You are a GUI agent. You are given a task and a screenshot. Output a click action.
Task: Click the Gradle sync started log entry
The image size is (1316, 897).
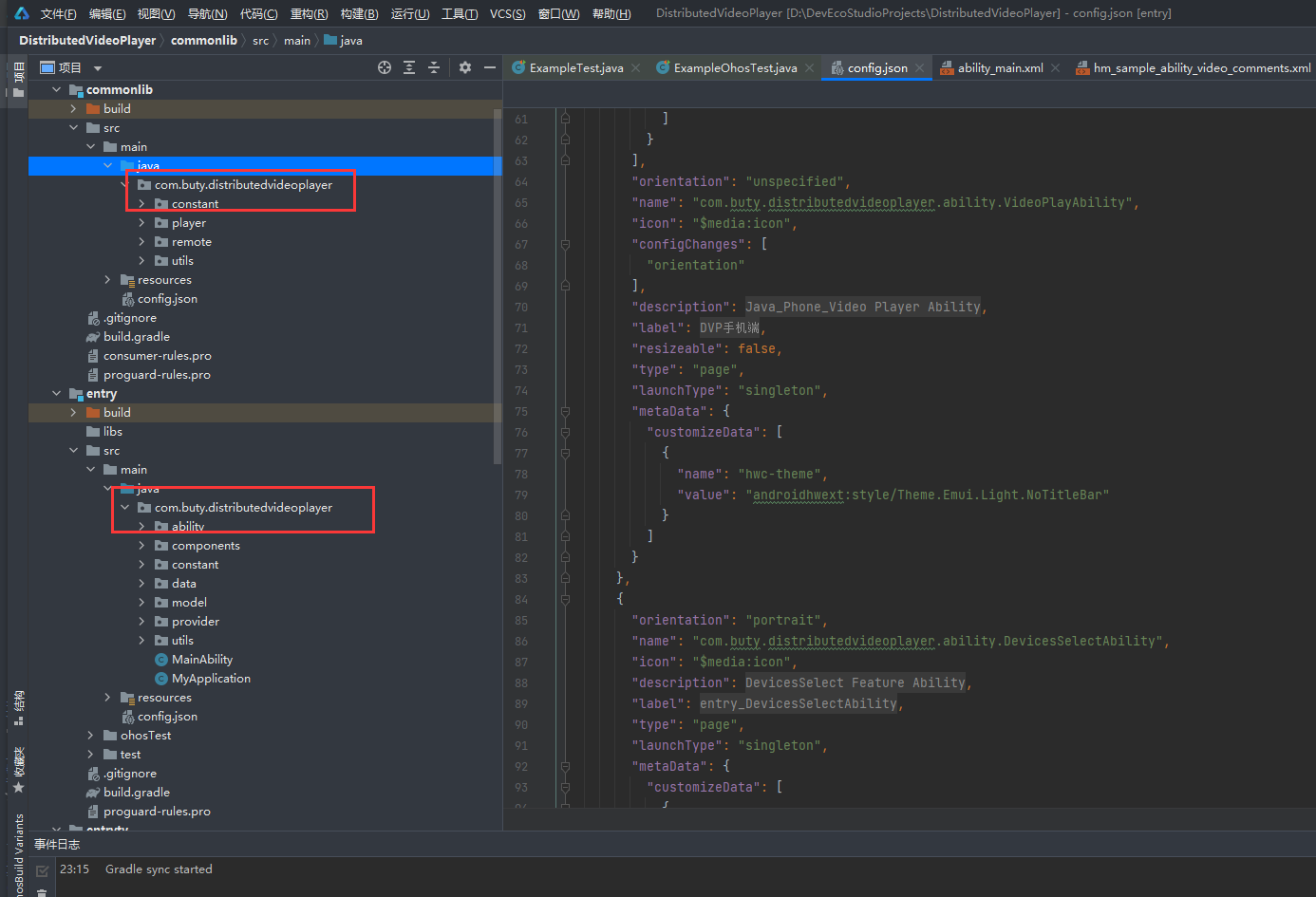click(x=159, y=869)
